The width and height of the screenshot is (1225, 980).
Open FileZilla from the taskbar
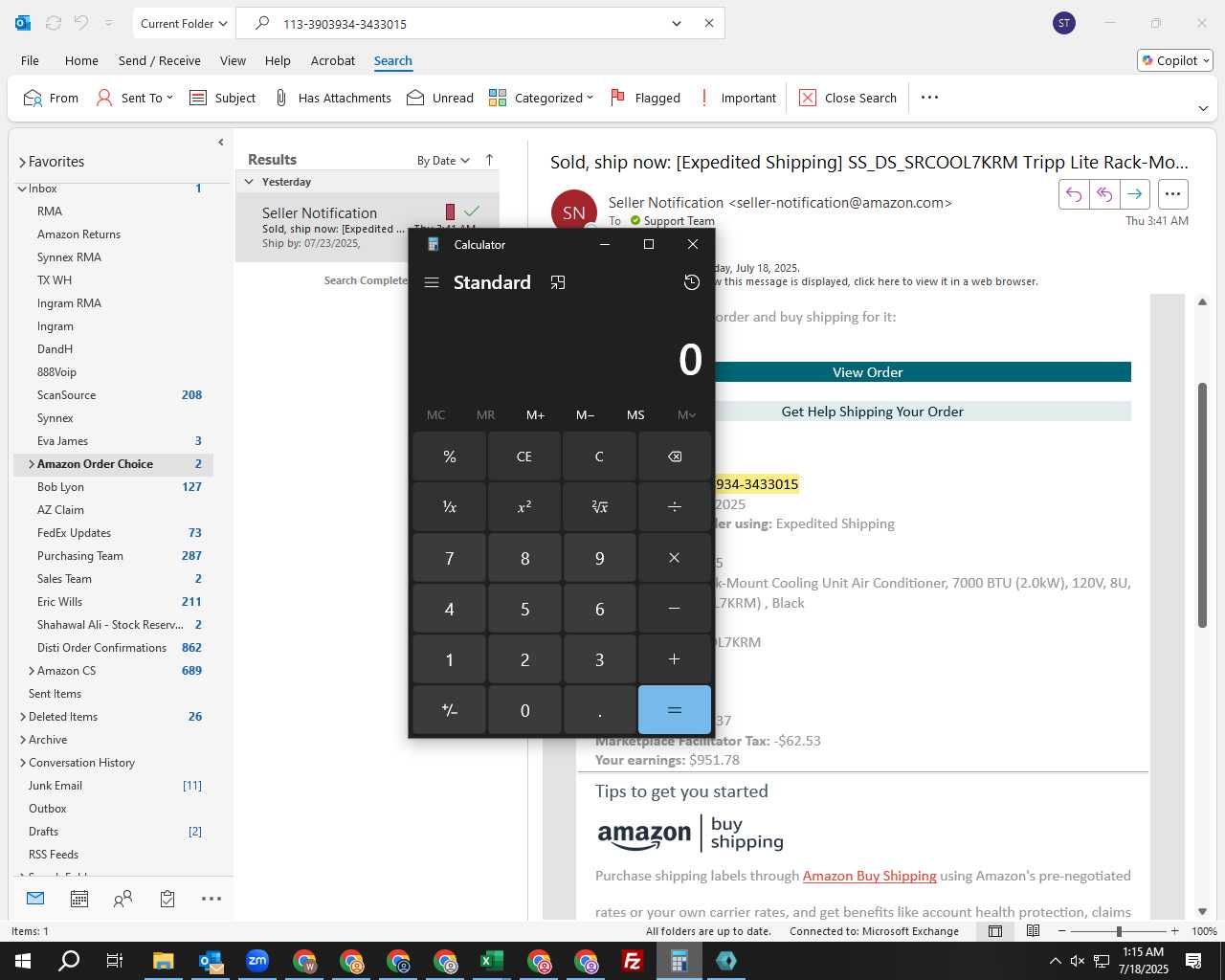pyautogui.click(x=632, y=961)
